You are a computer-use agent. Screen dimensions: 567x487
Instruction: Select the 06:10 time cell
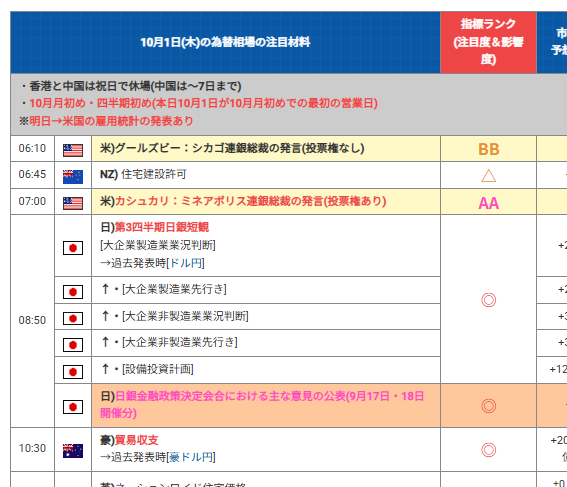click(x=33, y=149)
